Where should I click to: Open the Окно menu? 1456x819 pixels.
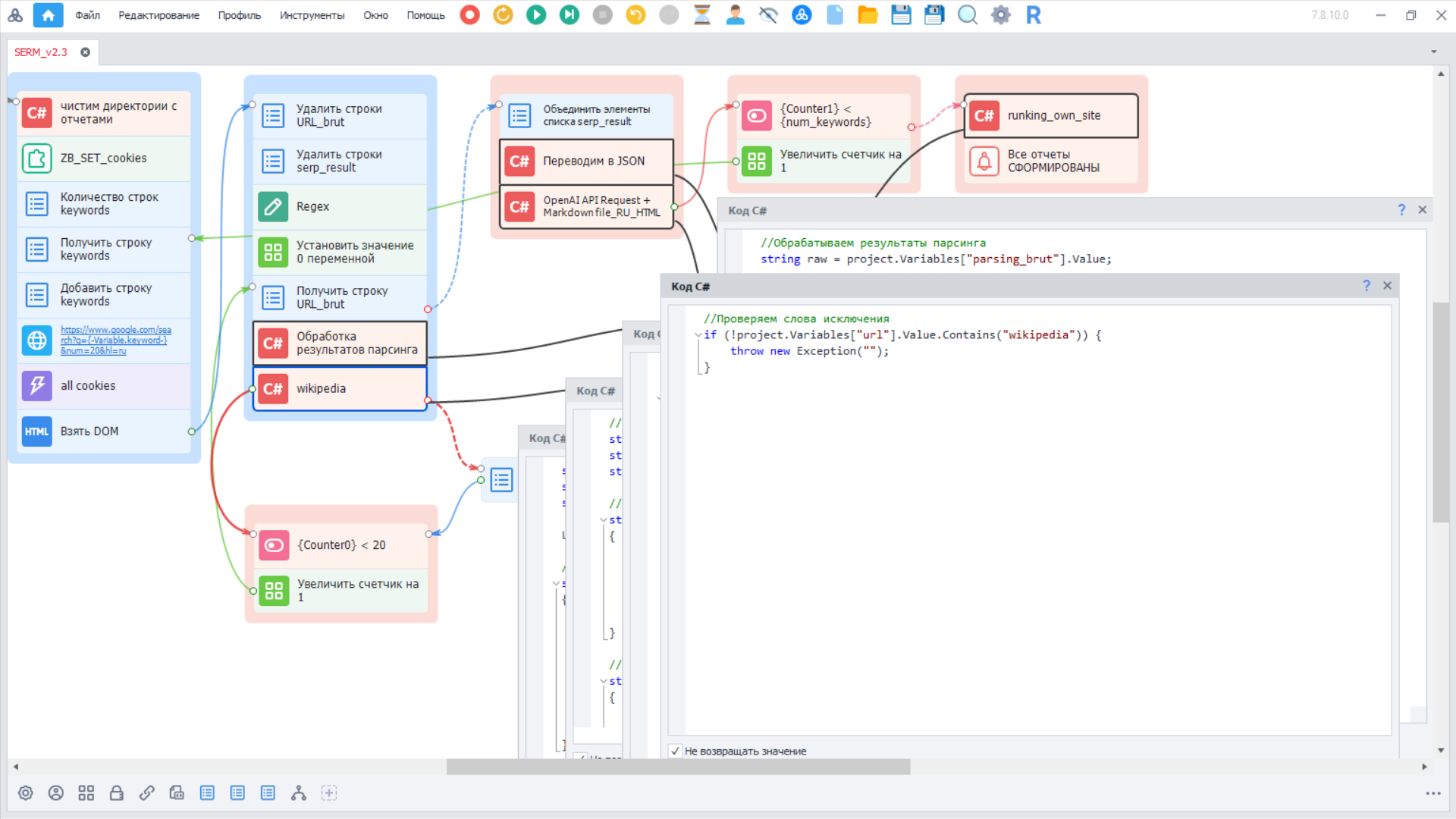375,15
